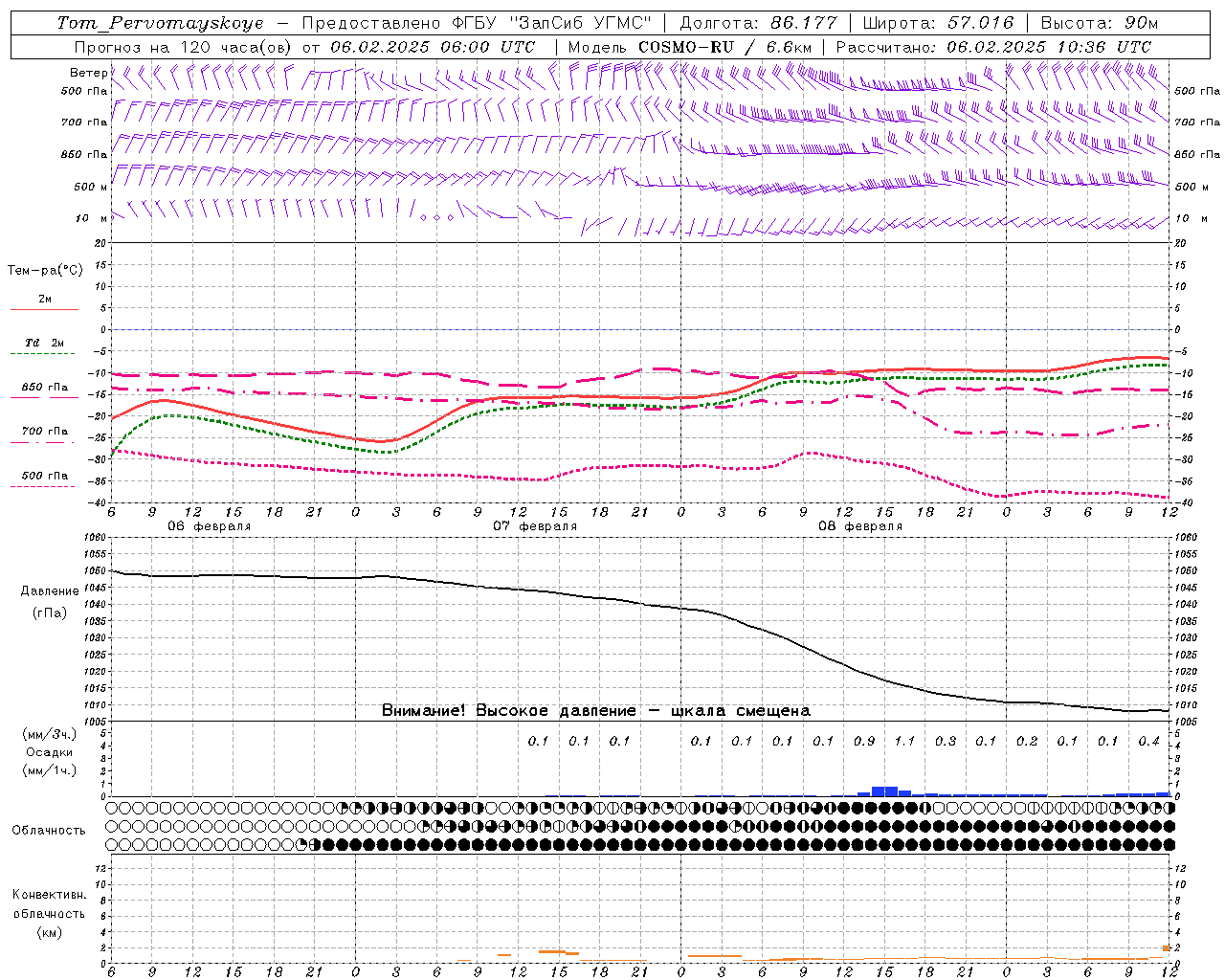
Task: Click the '0.3' precipitation value
Action: tap(946, 741)
